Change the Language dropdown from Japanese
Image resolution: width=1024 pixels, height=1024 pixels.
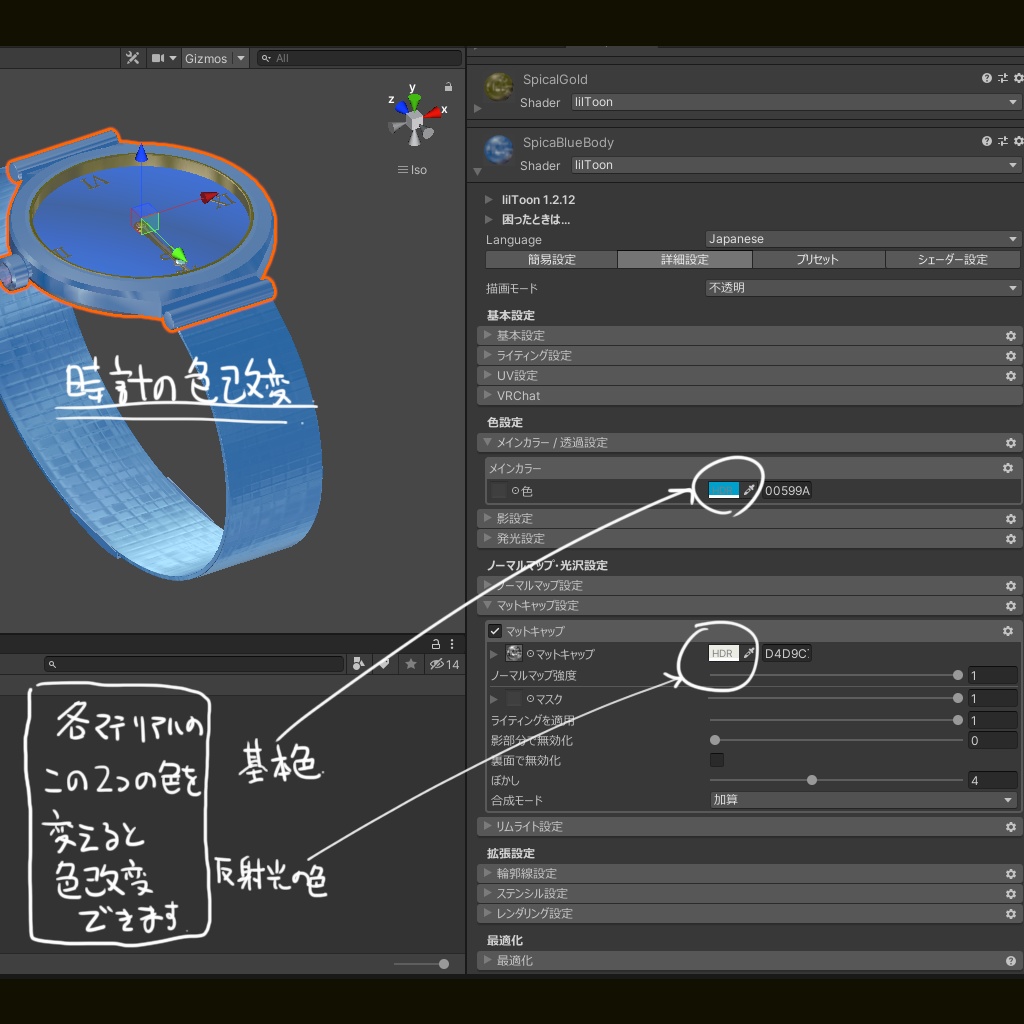click(x=860, y=239)
